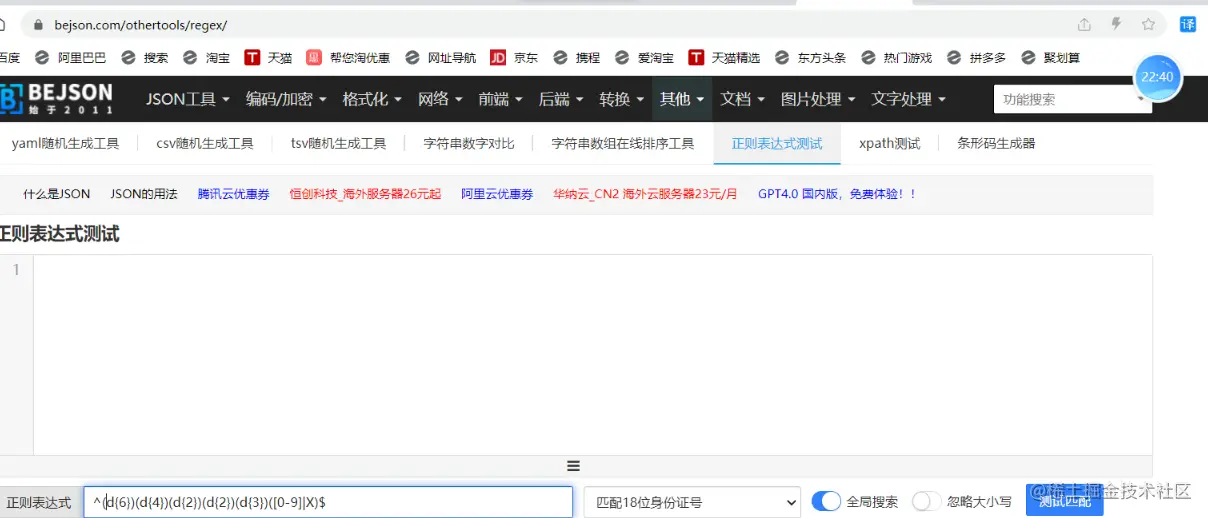Image resolution: width=1208 pixels, height=518 pixels.
Task: Open the 携程 bookmark
Action: (x=577, y=58)
